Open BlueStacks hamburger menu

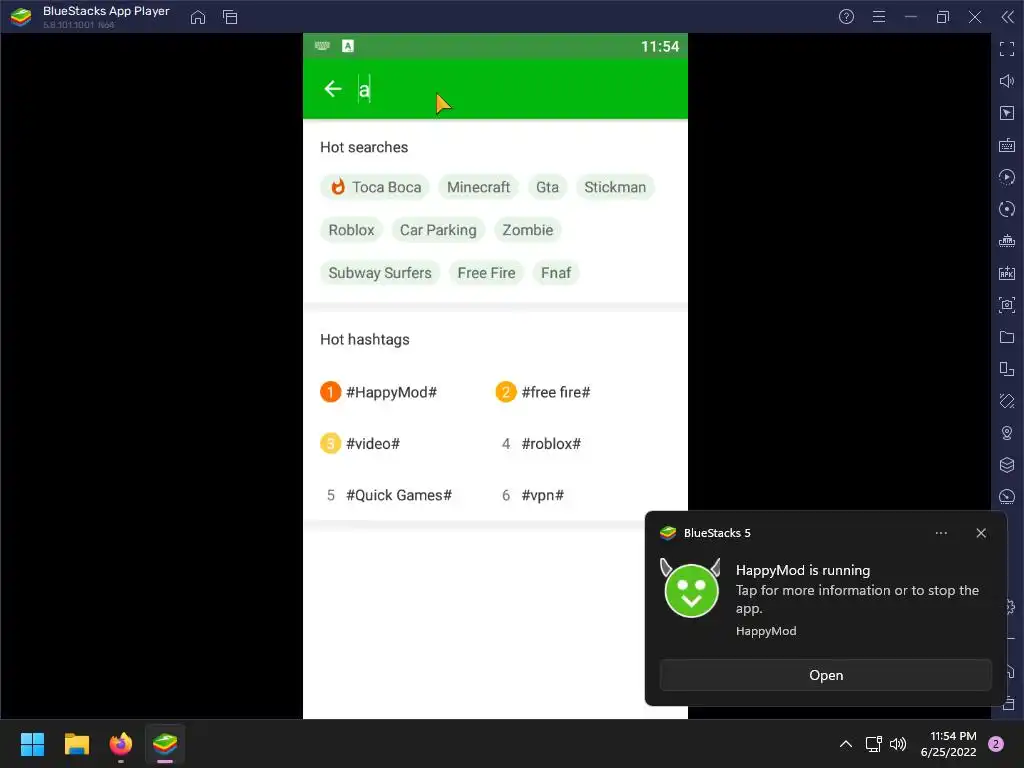(879, 17)
